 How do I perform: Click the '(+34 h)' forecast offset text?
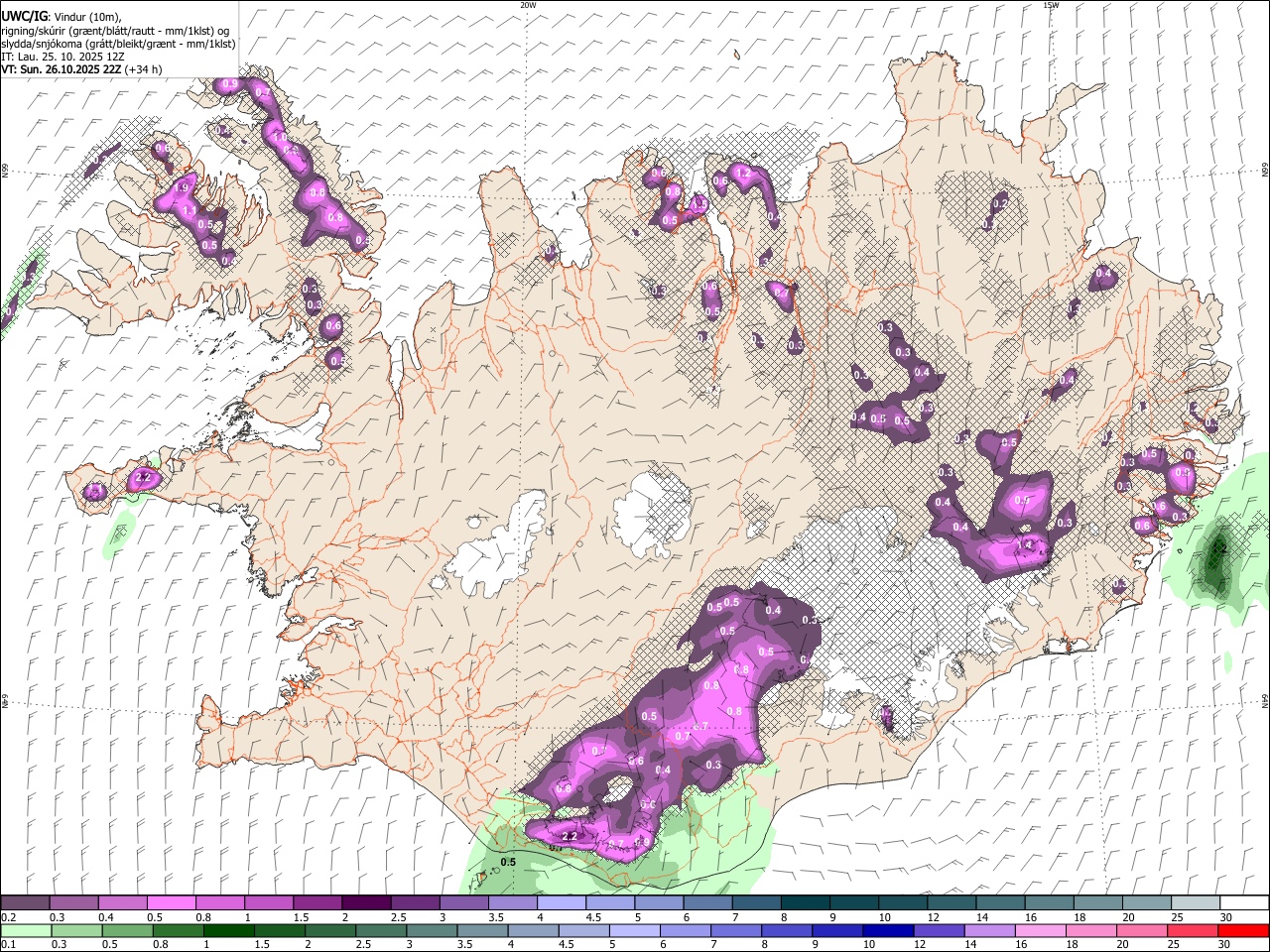point(144,69)
